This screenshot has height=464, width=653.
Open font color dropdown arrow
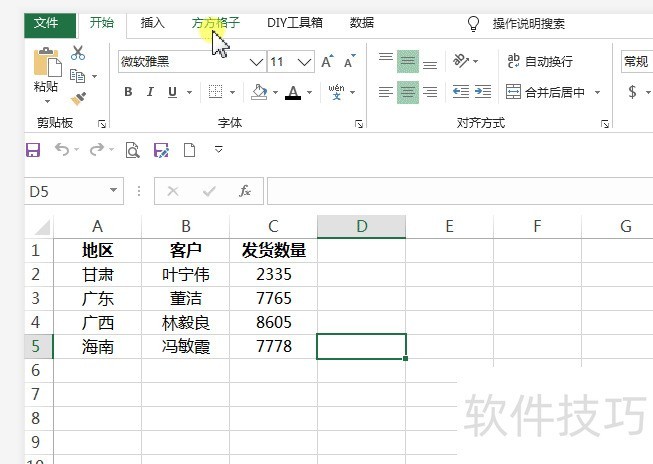pos(309,92)
